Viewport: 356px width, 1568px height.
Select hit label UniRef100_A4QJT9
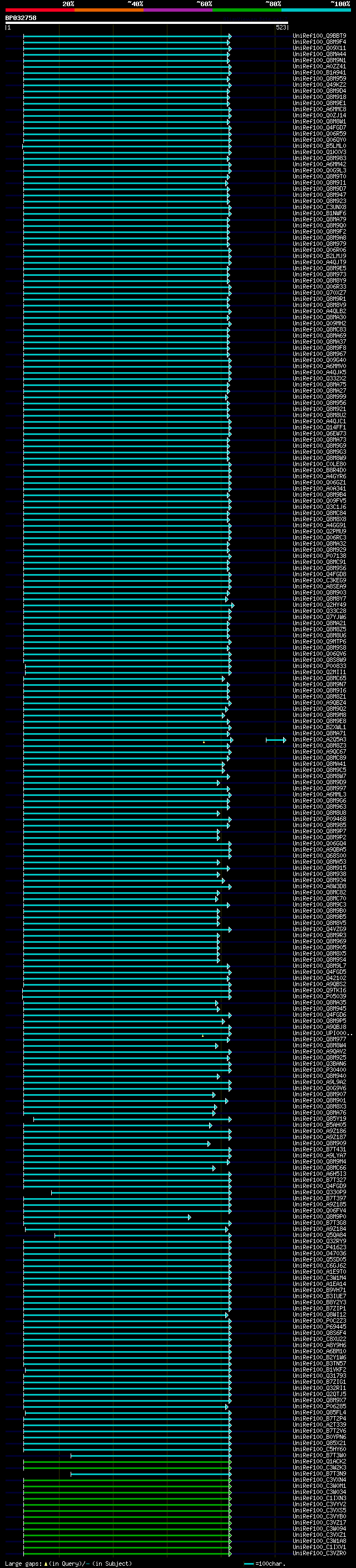coord(319,263)
